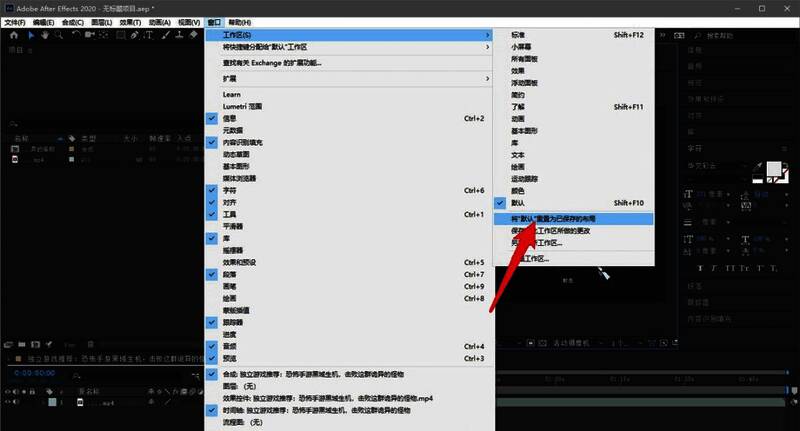Viewport: 800px width, 431px height.
Task: Select the Clone Stamp tool
Action: click(x=179, y=35)
